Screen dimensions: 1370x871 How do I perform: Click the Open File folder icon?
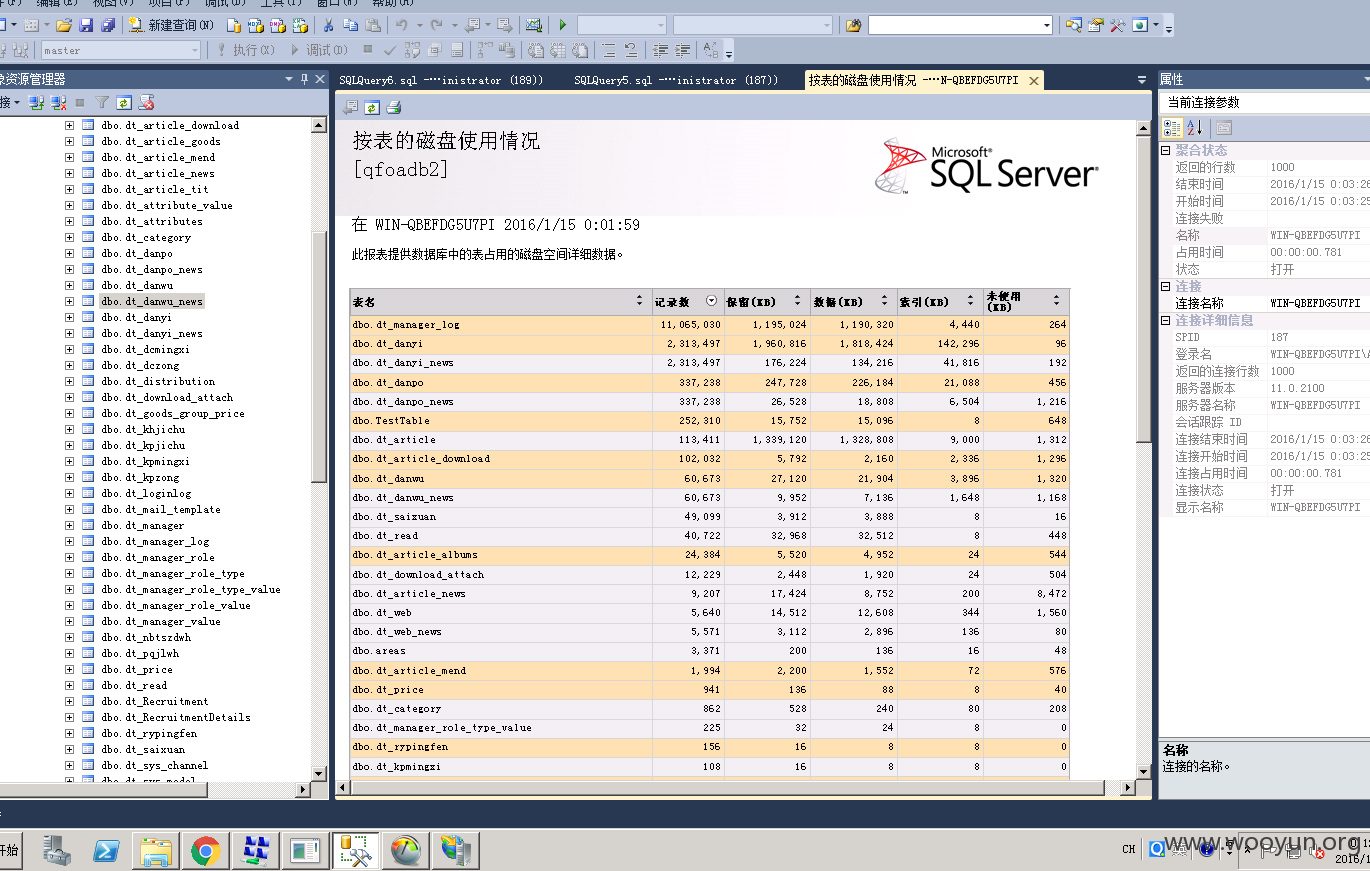point(64,25)
